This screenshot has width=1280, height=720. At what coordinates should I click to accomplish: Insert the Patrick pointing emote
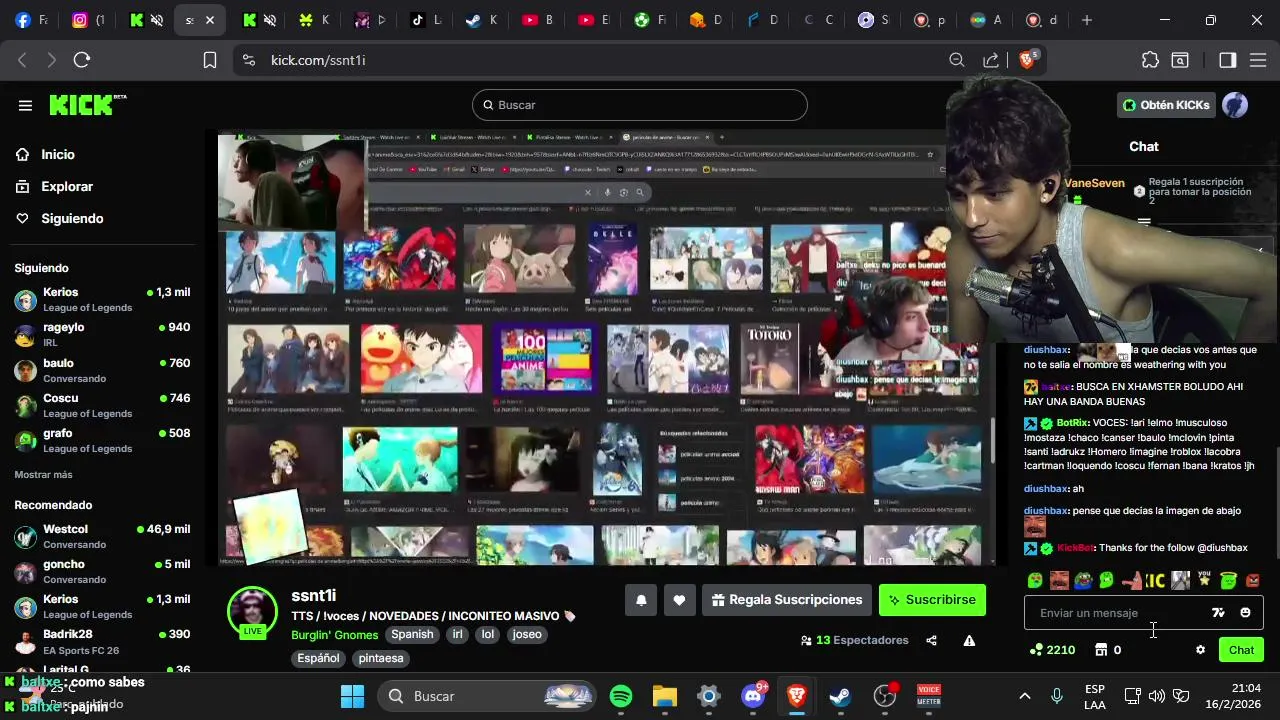1132,580
